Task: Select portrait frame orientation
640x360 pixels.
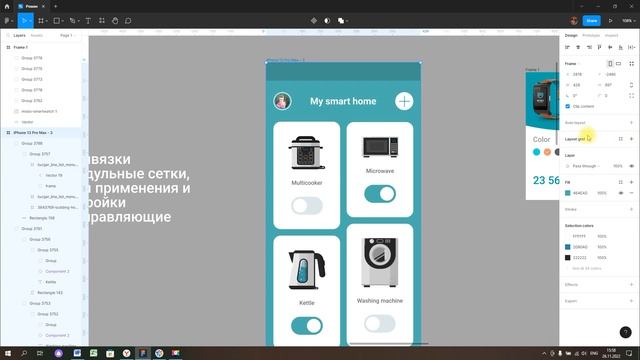Action: (610, 64)
